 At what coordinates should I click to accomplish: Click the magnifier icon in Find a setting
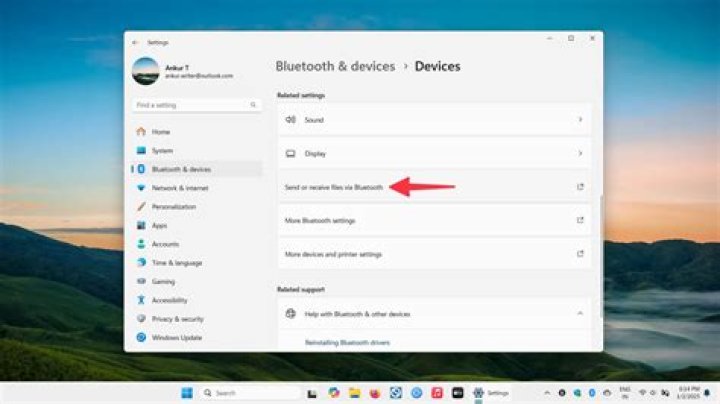coord(253,105)
